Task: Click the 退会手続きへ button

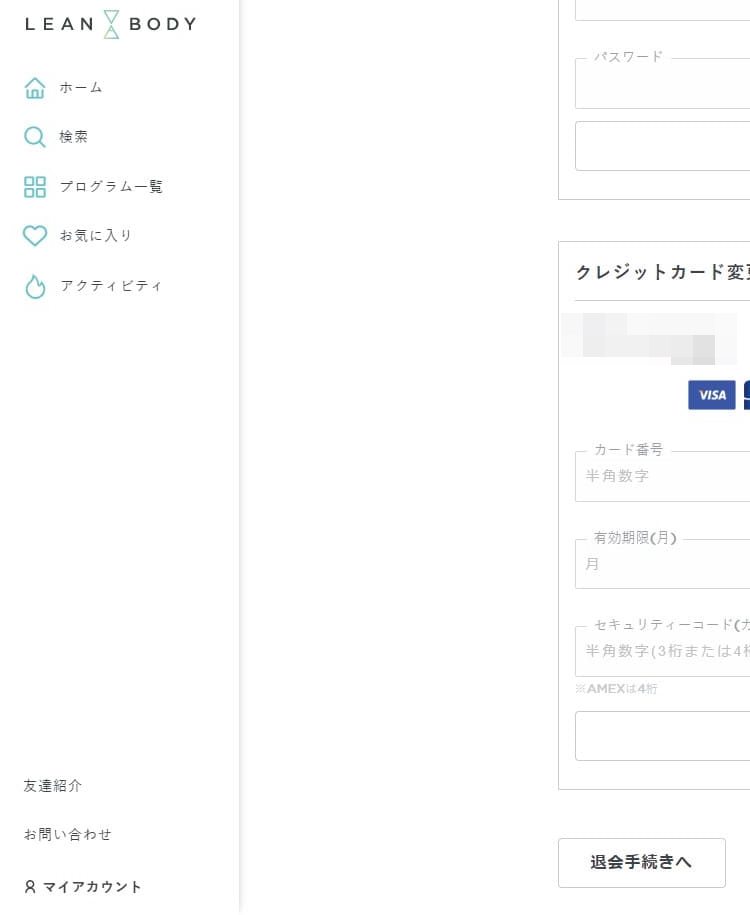Action: pos(641,862)
